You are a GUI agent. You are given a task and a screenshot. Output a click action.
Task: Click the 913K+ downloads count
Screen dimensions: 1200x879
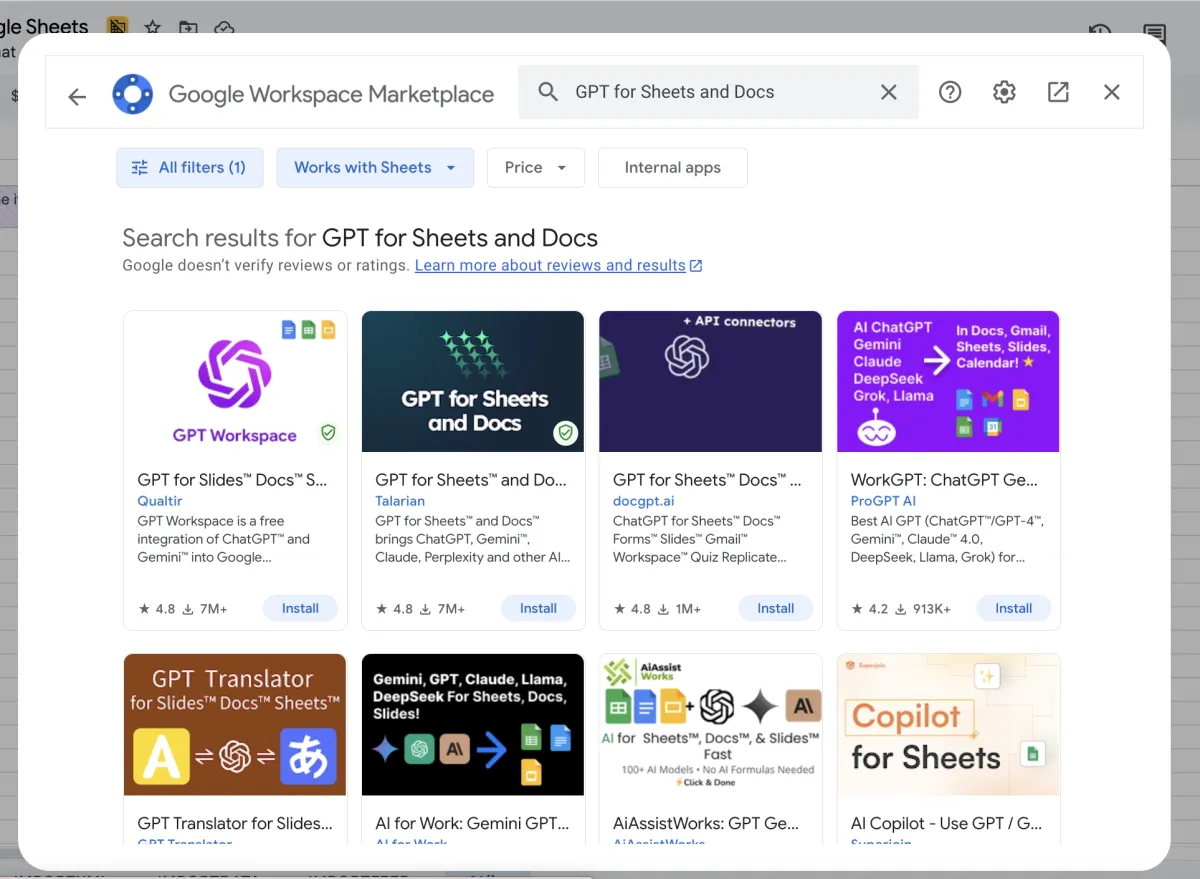[x=922, y=608]
